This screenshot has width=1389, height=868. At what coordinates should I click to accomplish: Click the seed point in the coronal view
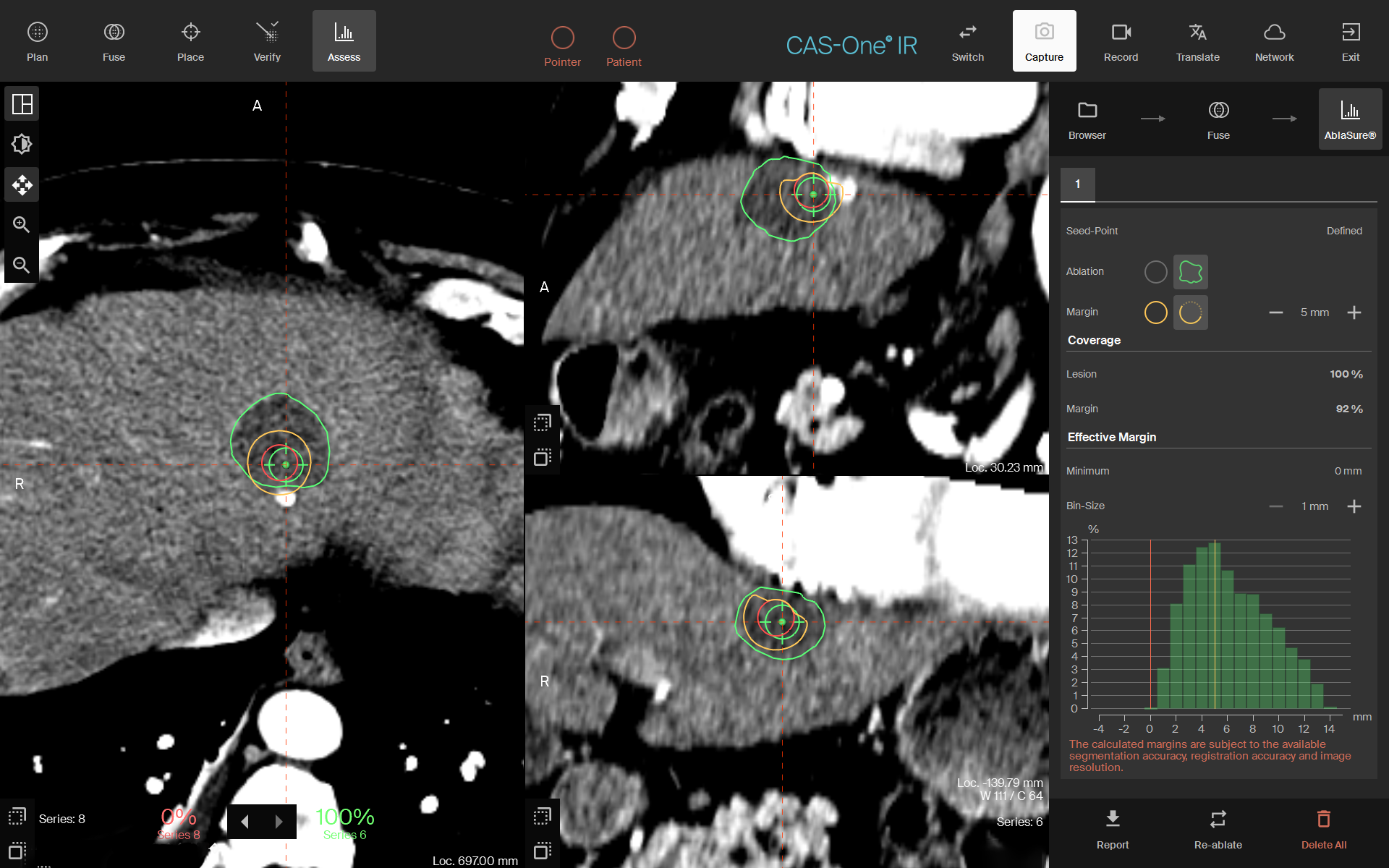(x=782, y=621)
